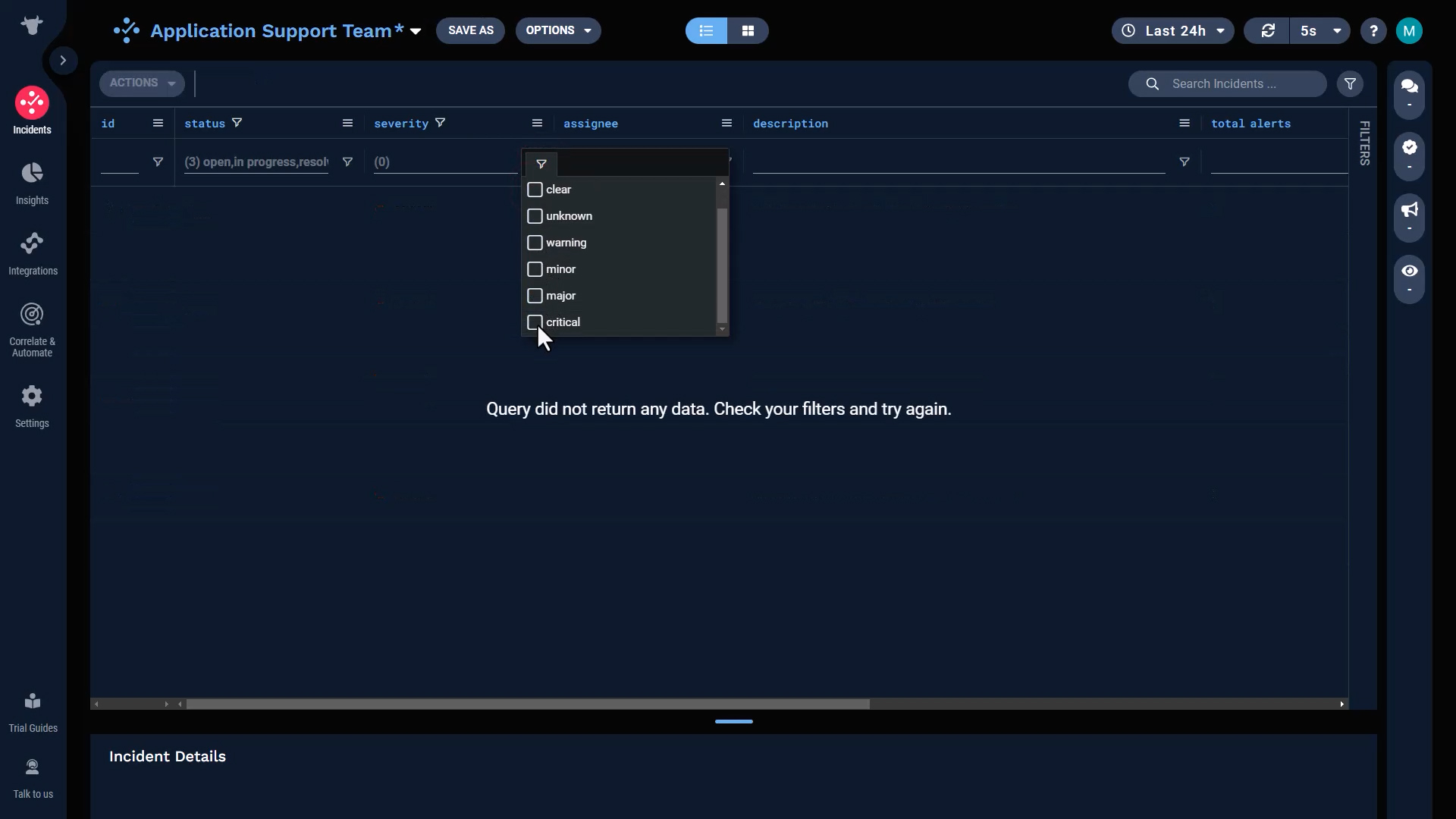
Task: Click the Incident Details heading
Action: [x=167, y=756]
